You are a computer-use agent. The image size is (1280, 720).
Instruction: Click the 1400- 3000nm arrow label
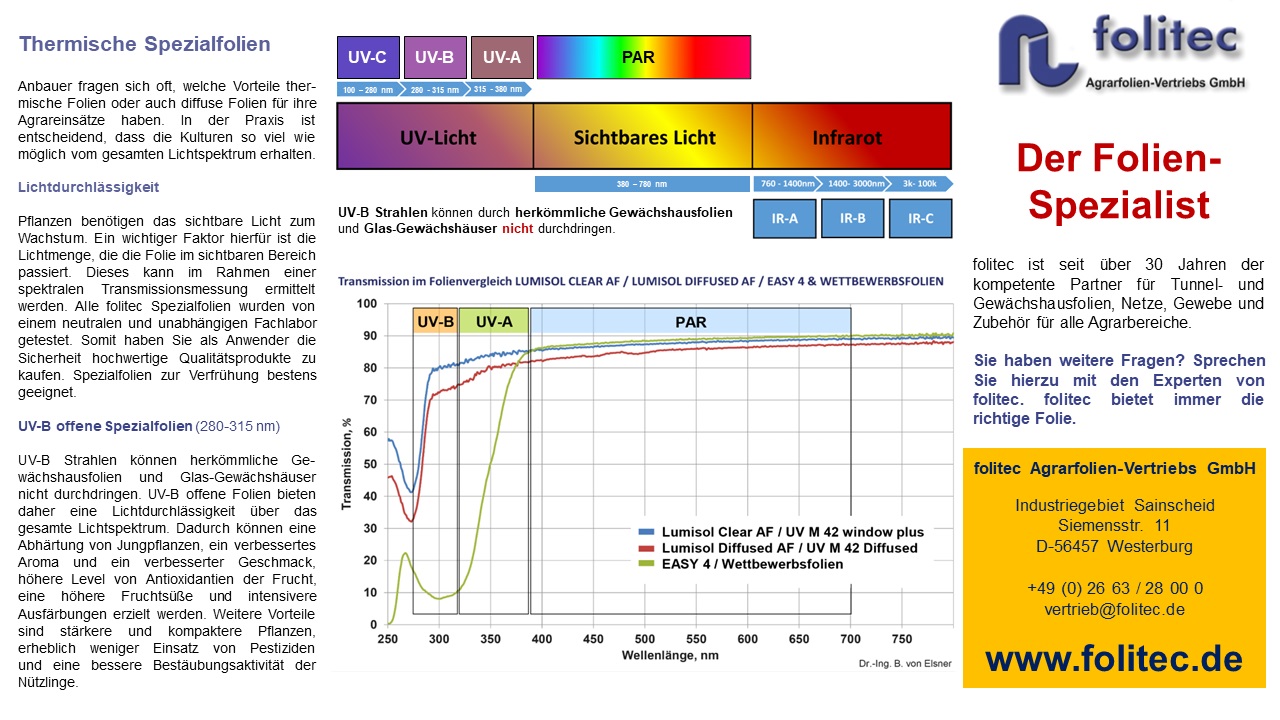pyautogui.click(x=853, y=184)
